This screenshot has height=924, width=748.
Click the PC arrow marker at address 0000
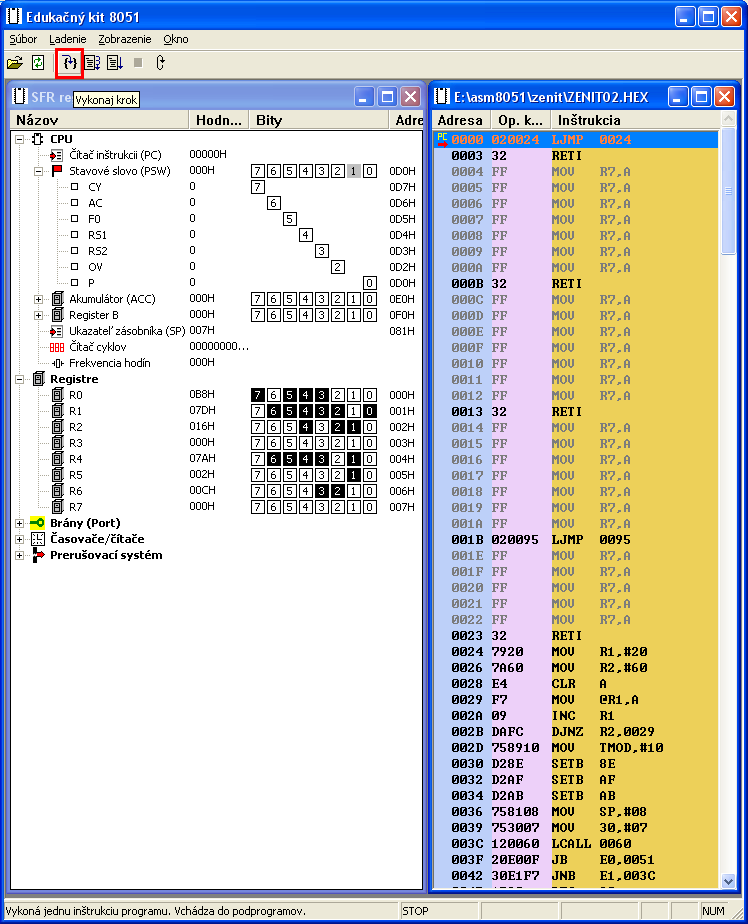(442, 140)
